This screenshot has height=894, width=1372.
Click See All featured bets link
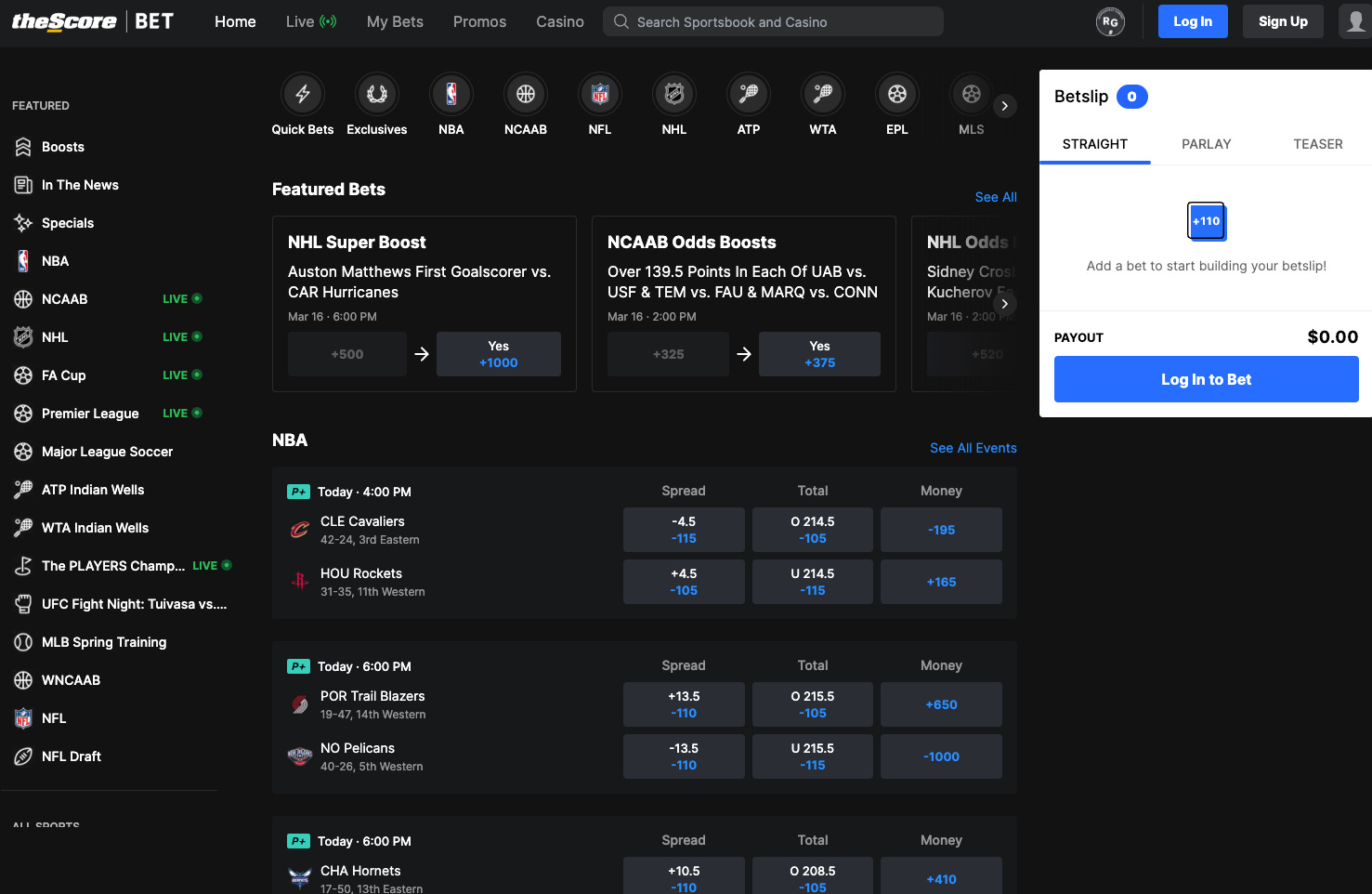tap(996, 197)
